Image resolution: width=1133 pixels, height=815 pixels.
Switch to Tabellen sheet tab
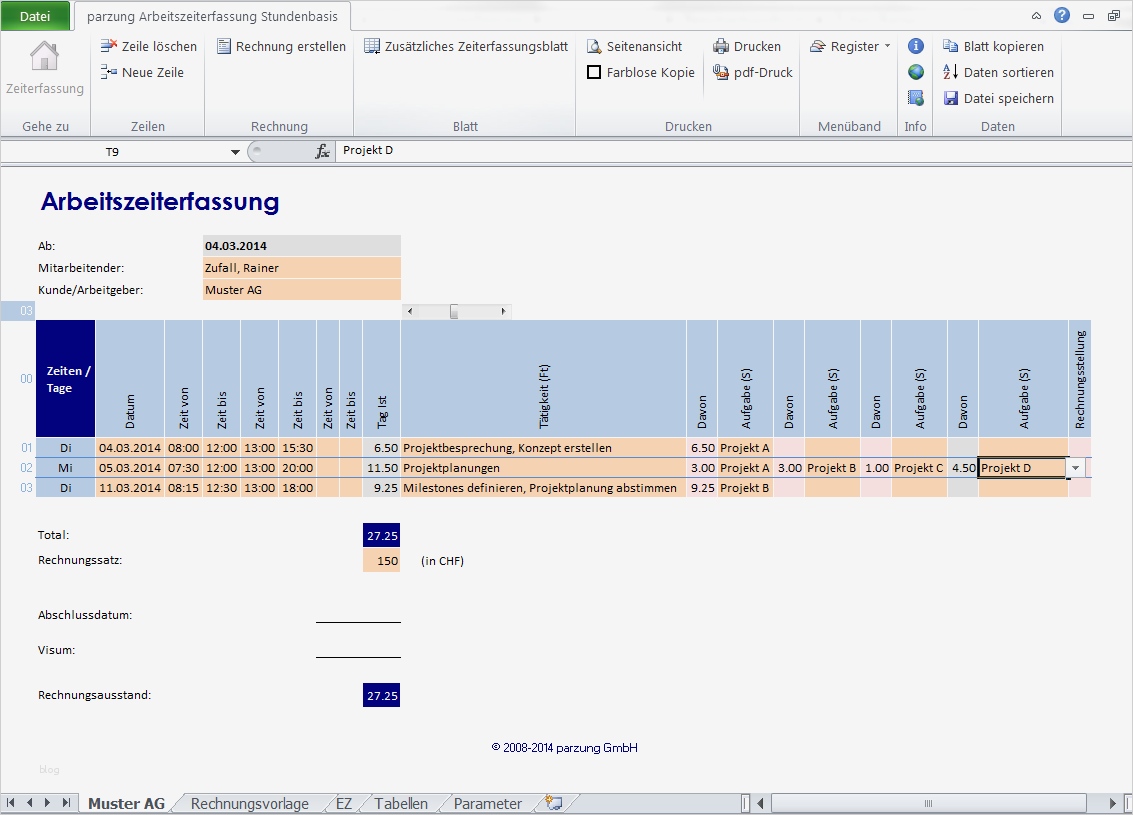(x=401, y=803)
